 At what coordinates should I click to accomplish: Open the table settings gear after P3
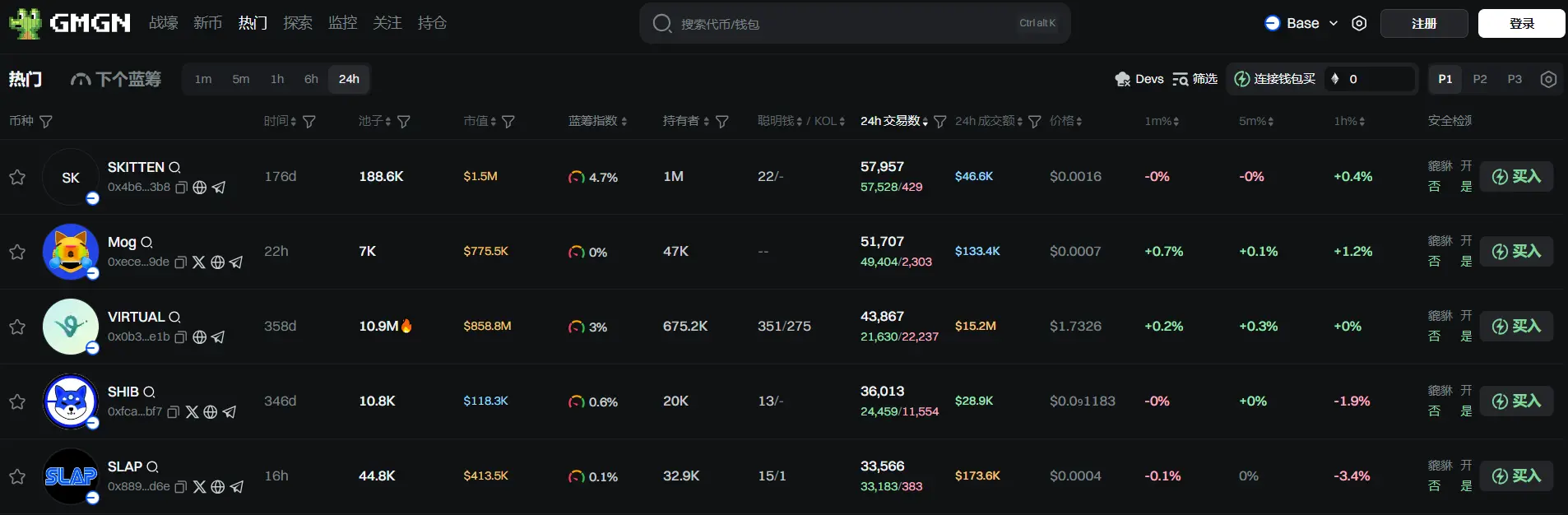(x=1548, y=79)
